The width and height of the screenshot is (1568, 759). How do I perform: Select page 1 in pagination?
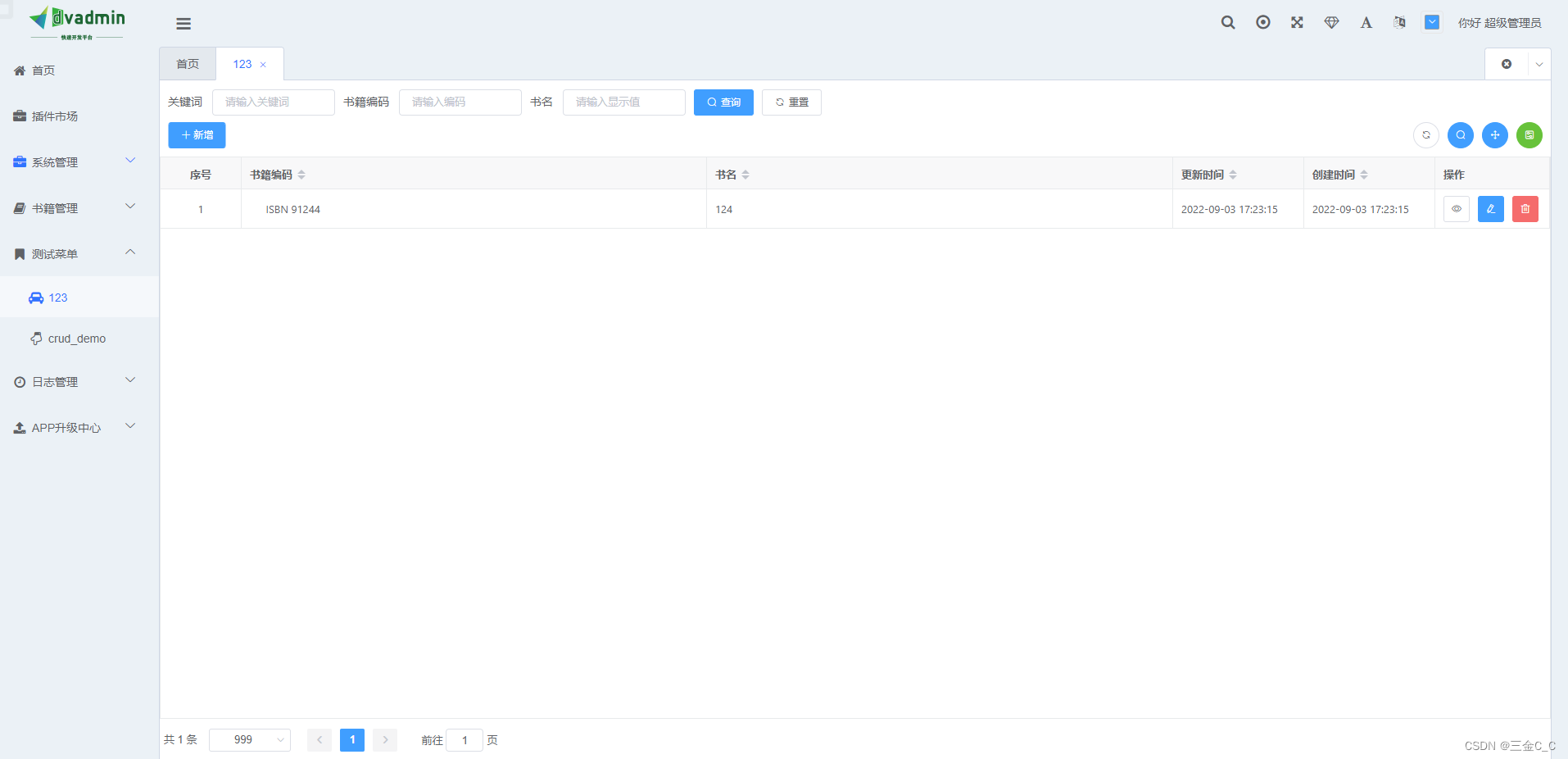click(352, 740)
